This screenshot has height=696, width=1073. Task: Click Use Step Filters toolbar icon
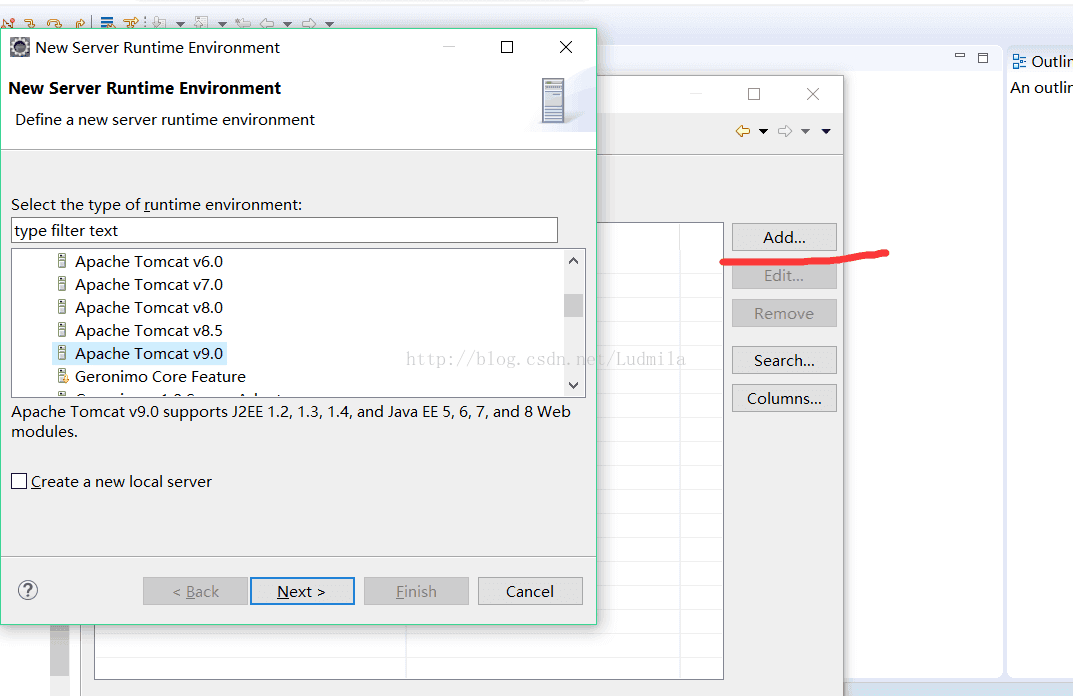click(x=131, y=23)
